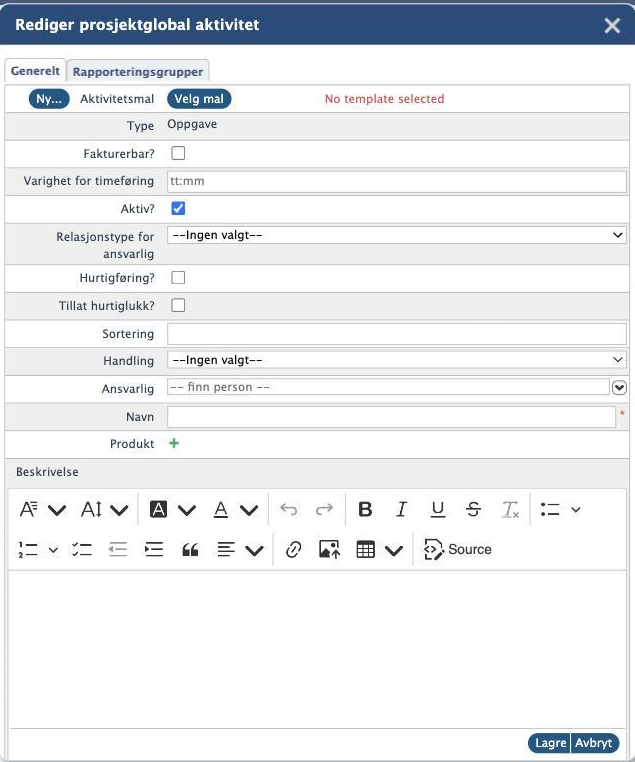The height and width of the screenshot is (762, 635).
Task: Focus the Varighet for timeføring field
Action: pos(396,181)
